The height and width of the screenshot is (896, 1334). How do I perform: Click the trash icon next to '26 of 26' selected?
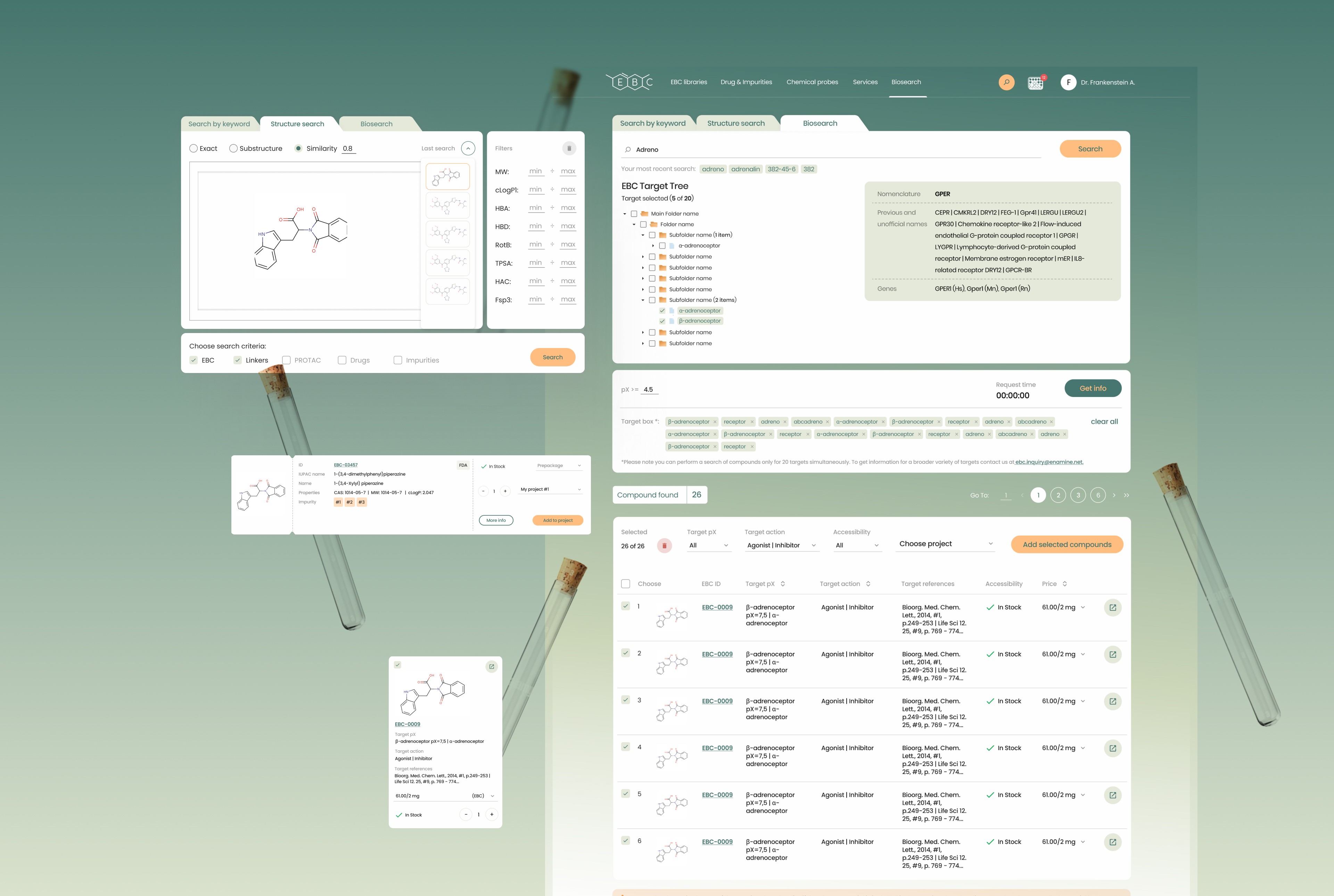coord(664,546)
